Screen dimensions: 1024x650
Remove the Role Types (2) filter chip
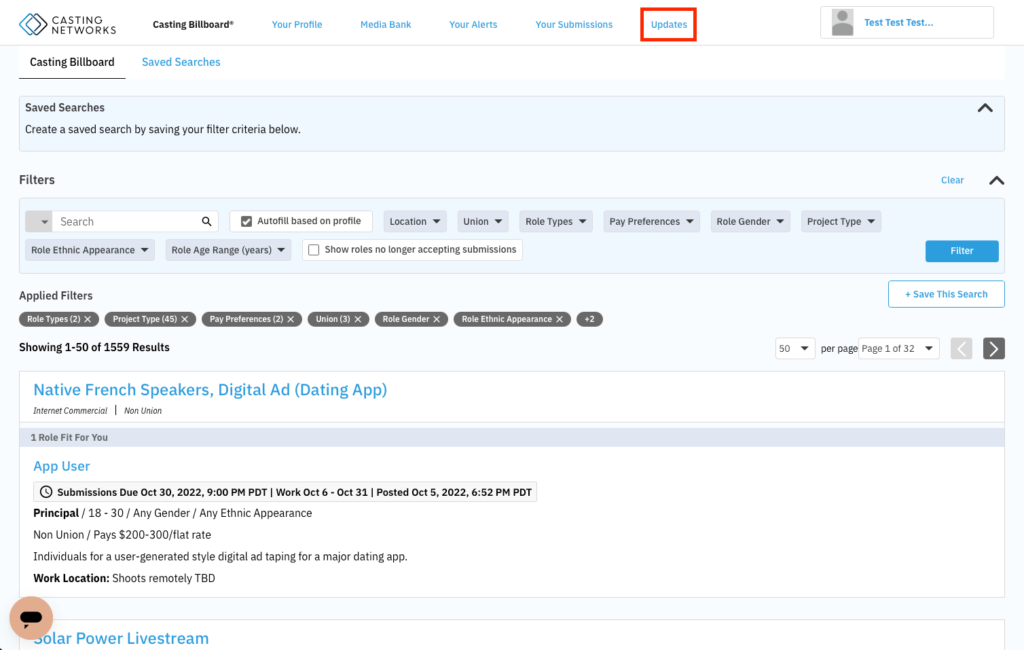click(x=88, y=319)
